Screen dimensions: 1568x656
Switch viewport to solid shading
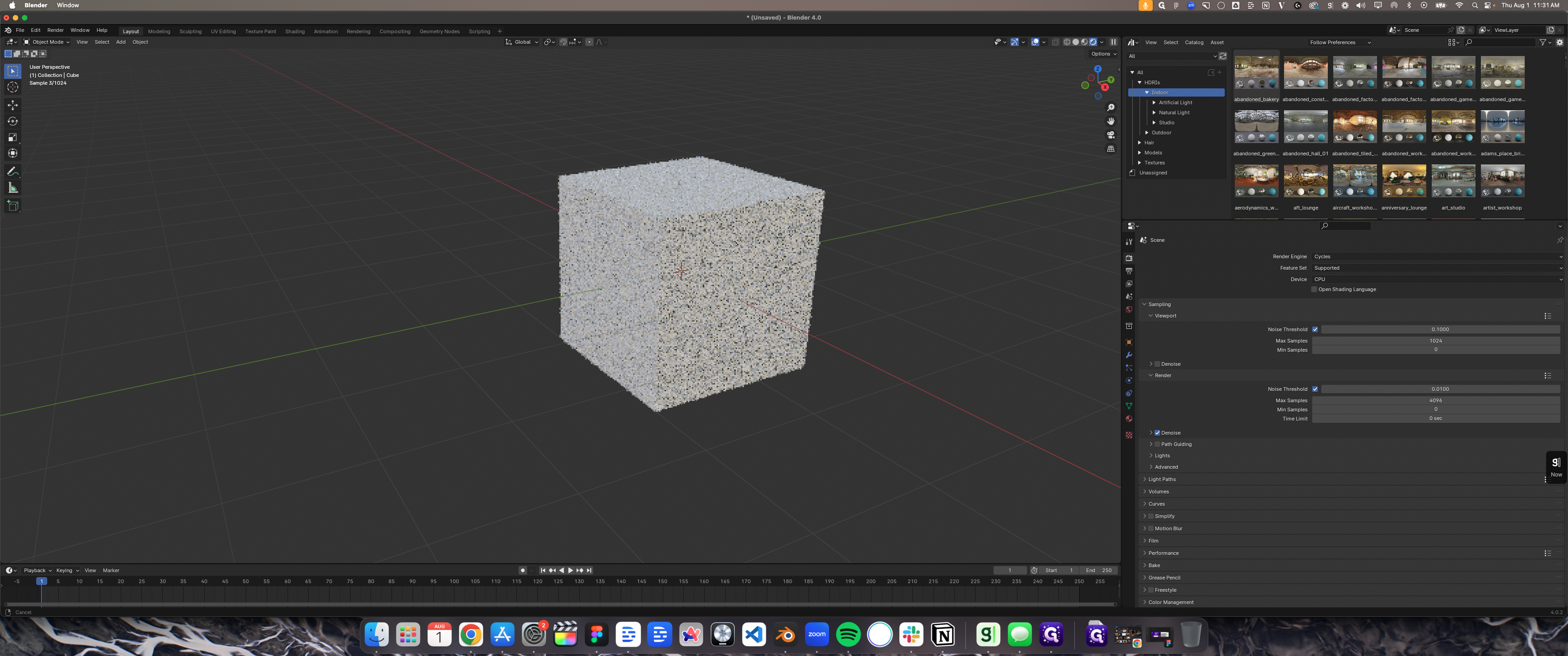1076,42
